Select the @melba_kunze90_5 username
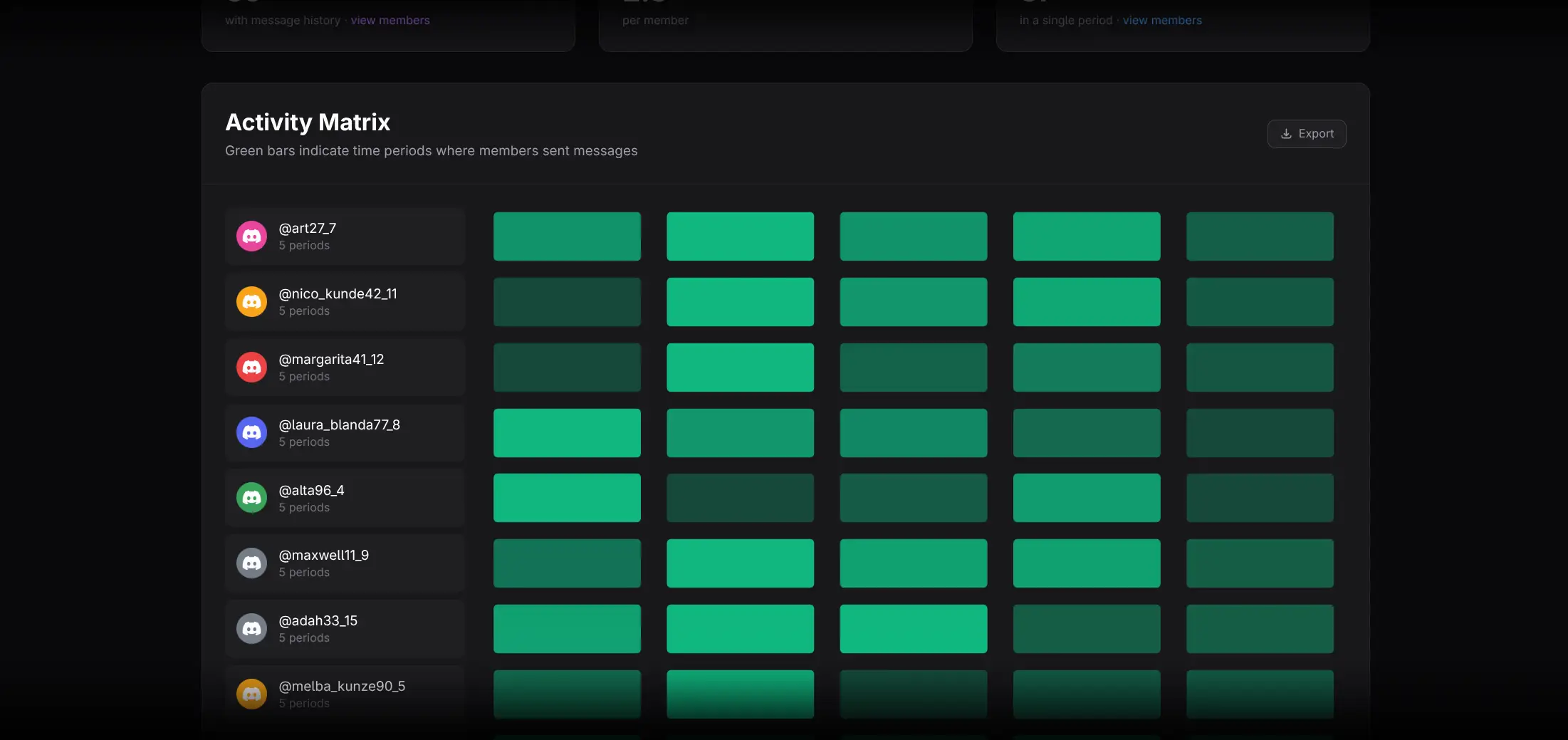The width and height of the screenshot is (1568, 740). (342, 686)
